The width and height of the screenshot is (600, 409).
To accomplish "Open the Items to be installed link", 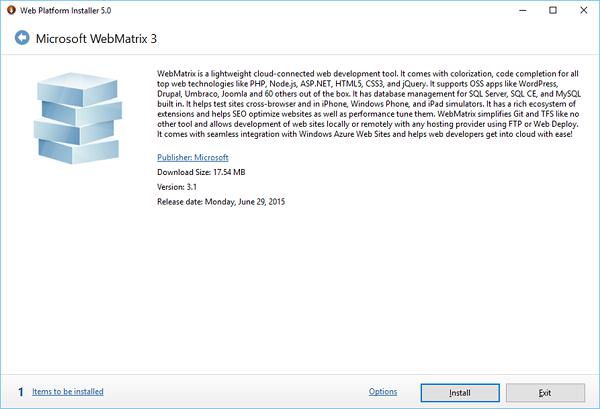I will (x=68, y=391).
